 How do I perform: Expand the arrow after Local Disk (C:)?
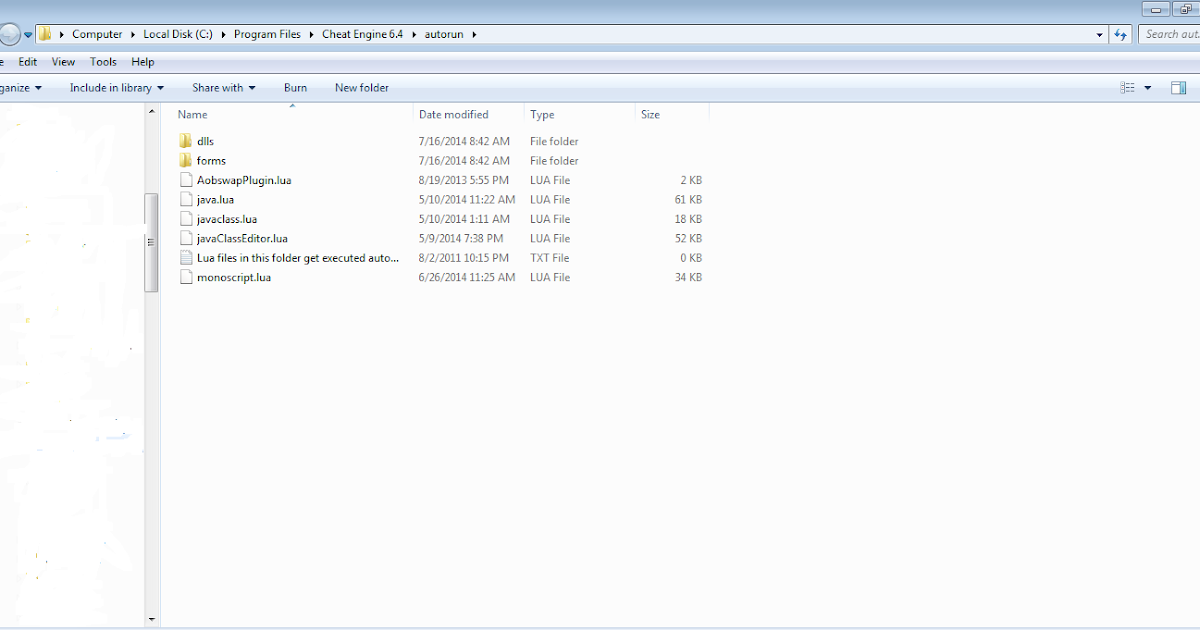point(223,34)
